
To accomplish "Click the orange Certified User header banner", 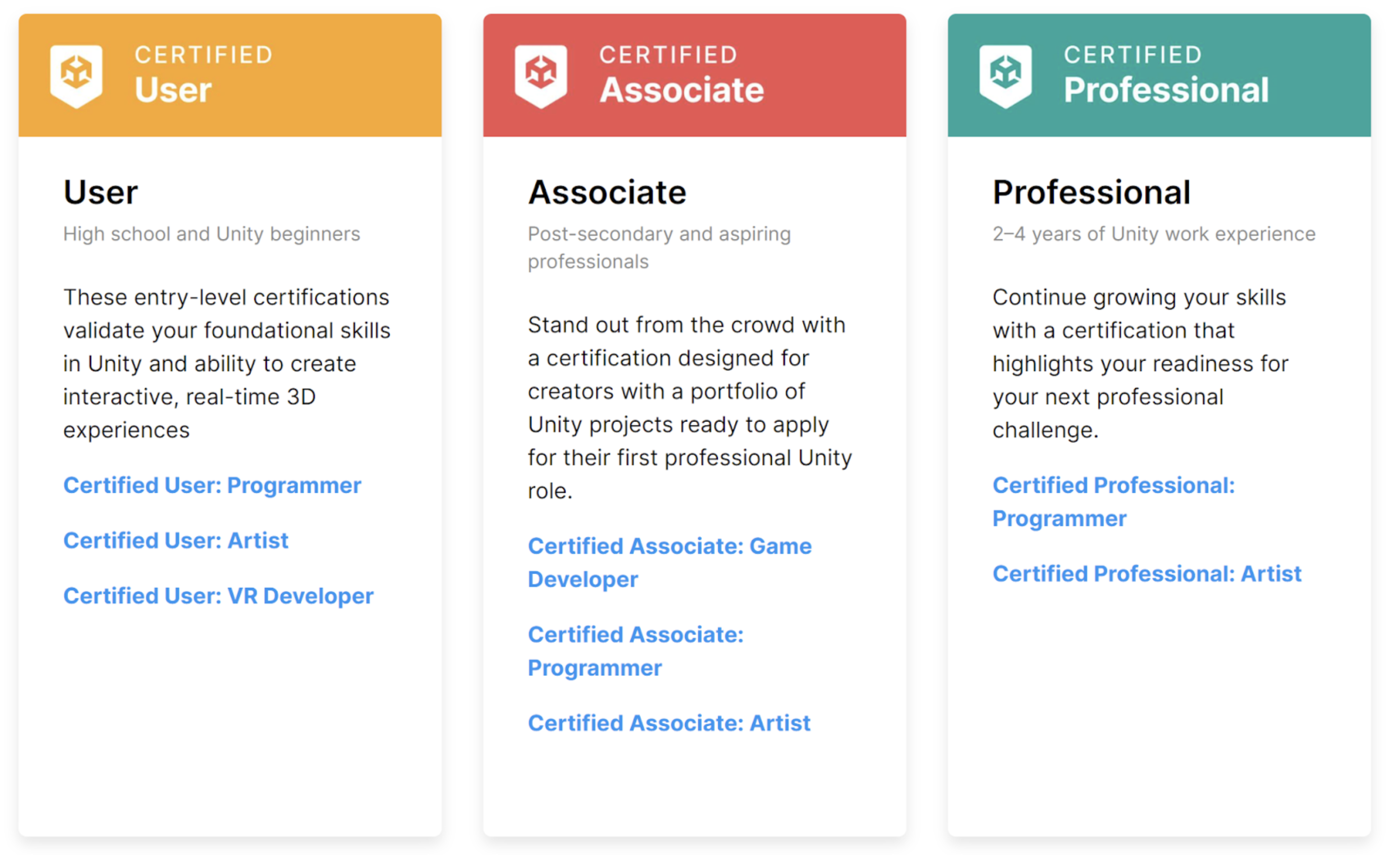I will [319, 76].
